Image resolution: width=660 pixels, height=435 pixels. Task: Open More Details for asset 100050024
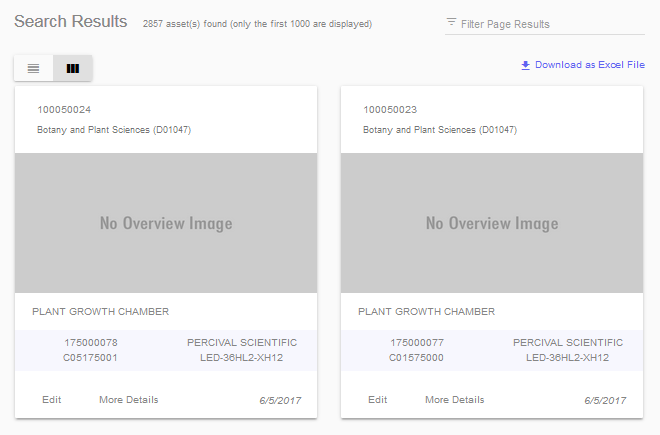[x=128, y=400]
